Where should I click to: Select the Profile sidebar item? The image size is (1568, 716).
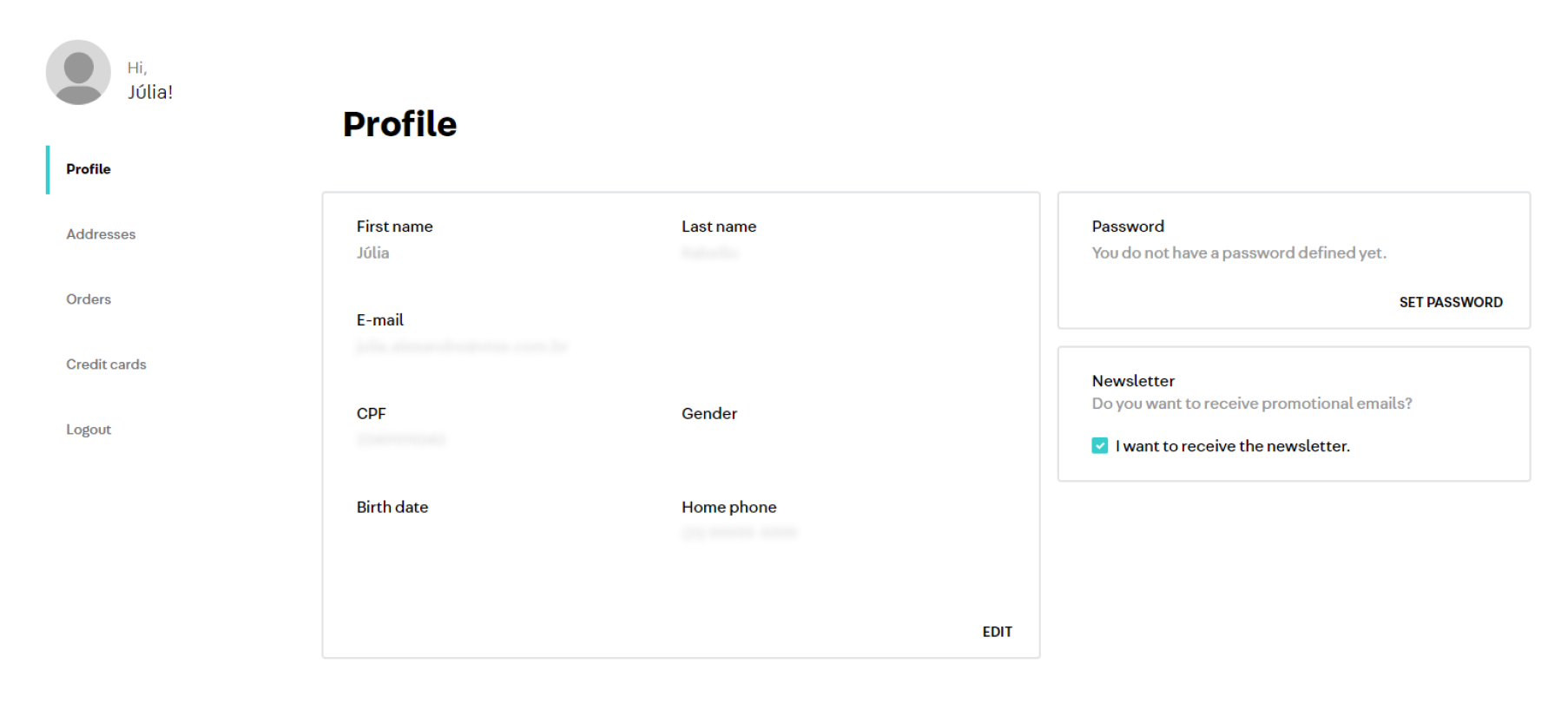coord(87,168)
